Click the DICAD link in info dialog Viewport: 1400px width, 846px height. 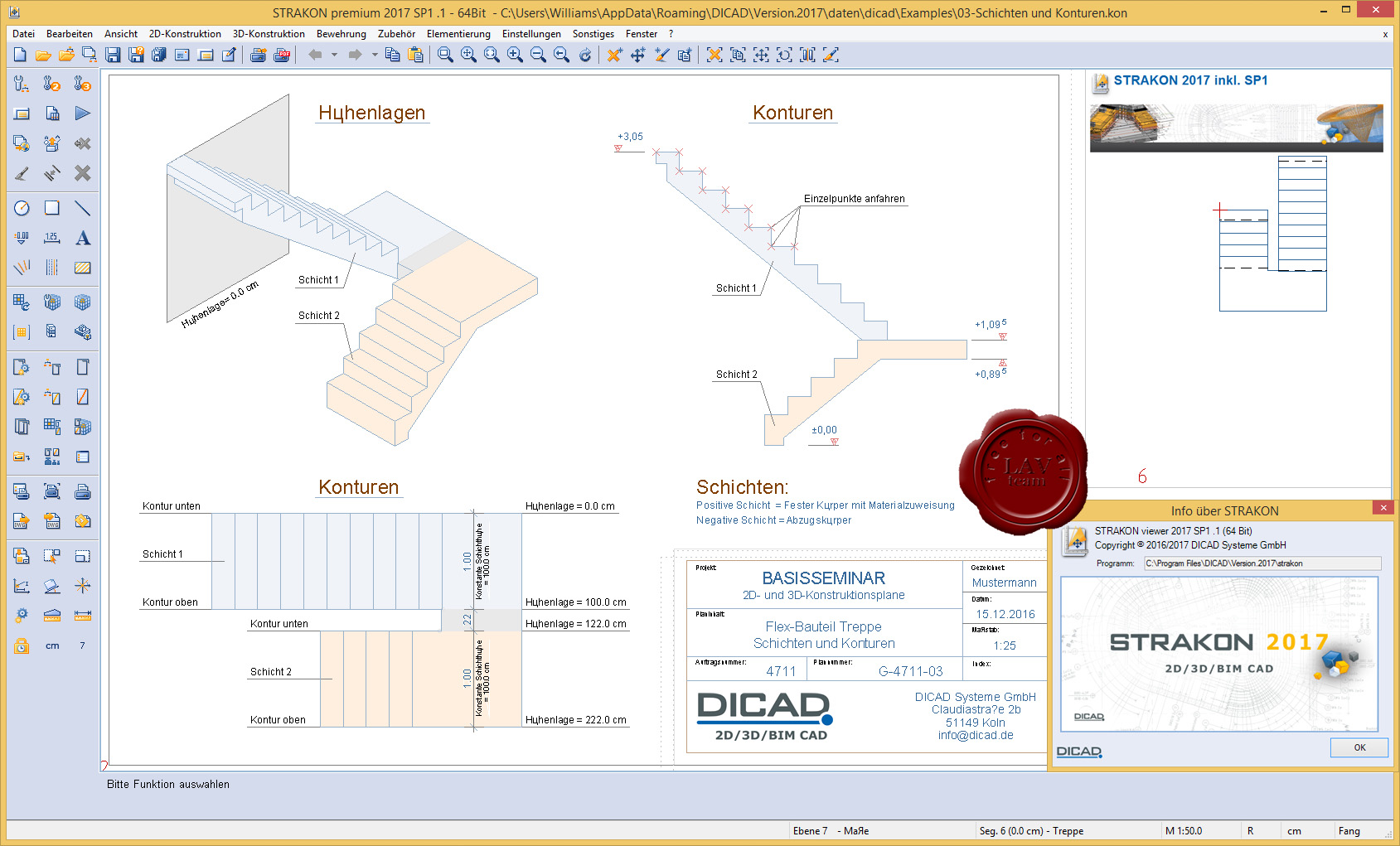tap(1079, 752)
